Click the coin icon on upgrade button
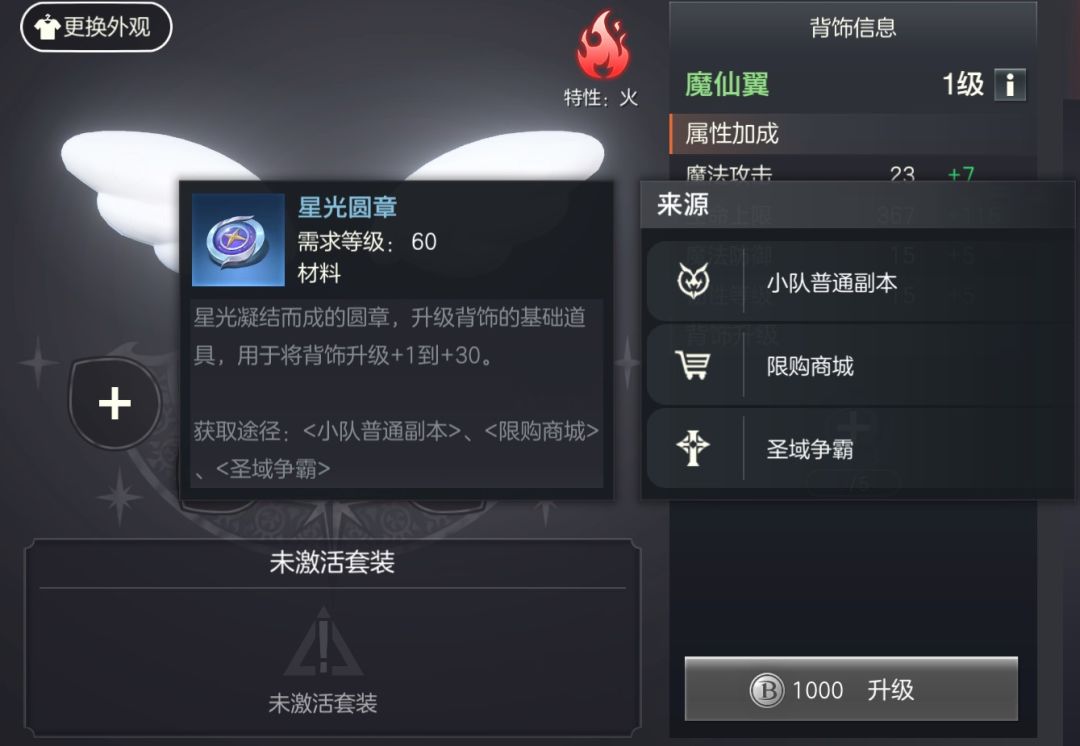The image size is (1080, 746). (767, 690)
